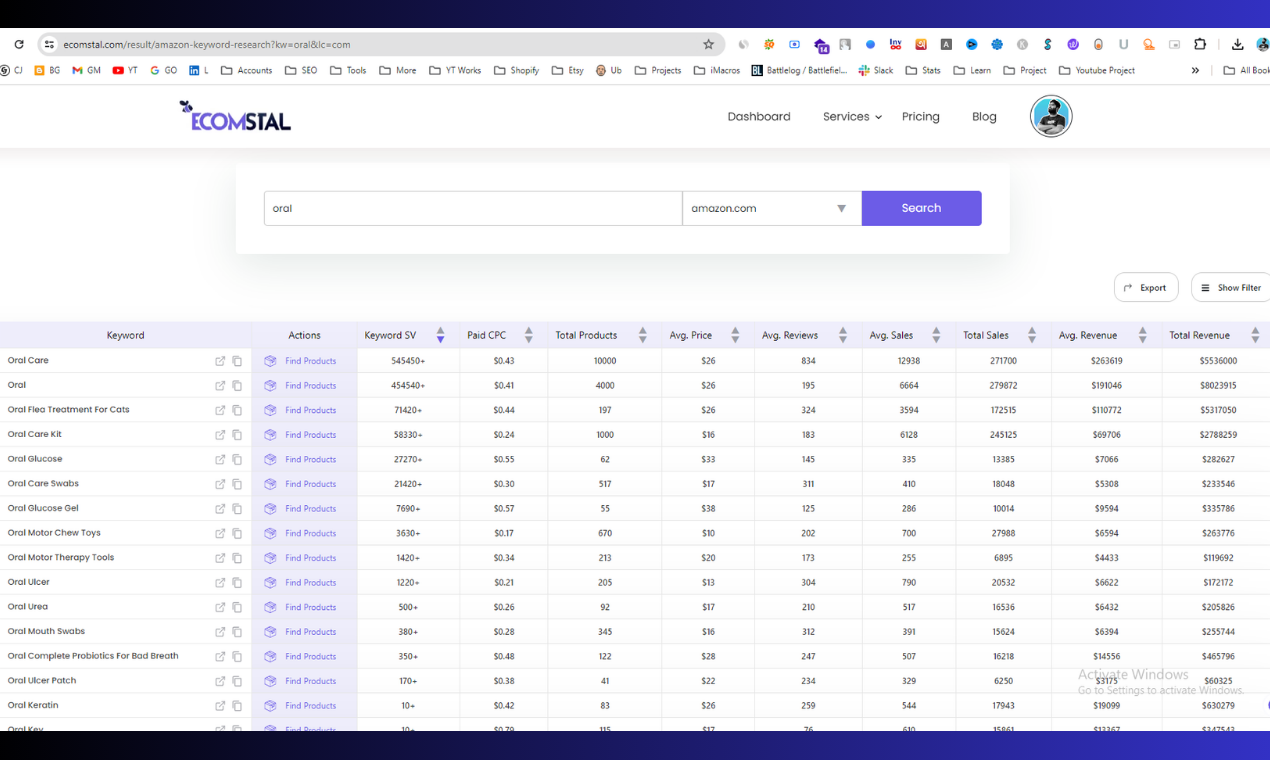Image resolution: width=1270 pixels, height=760 pixels.
Task: Go to Dashboard
Action: click(759, 117)
